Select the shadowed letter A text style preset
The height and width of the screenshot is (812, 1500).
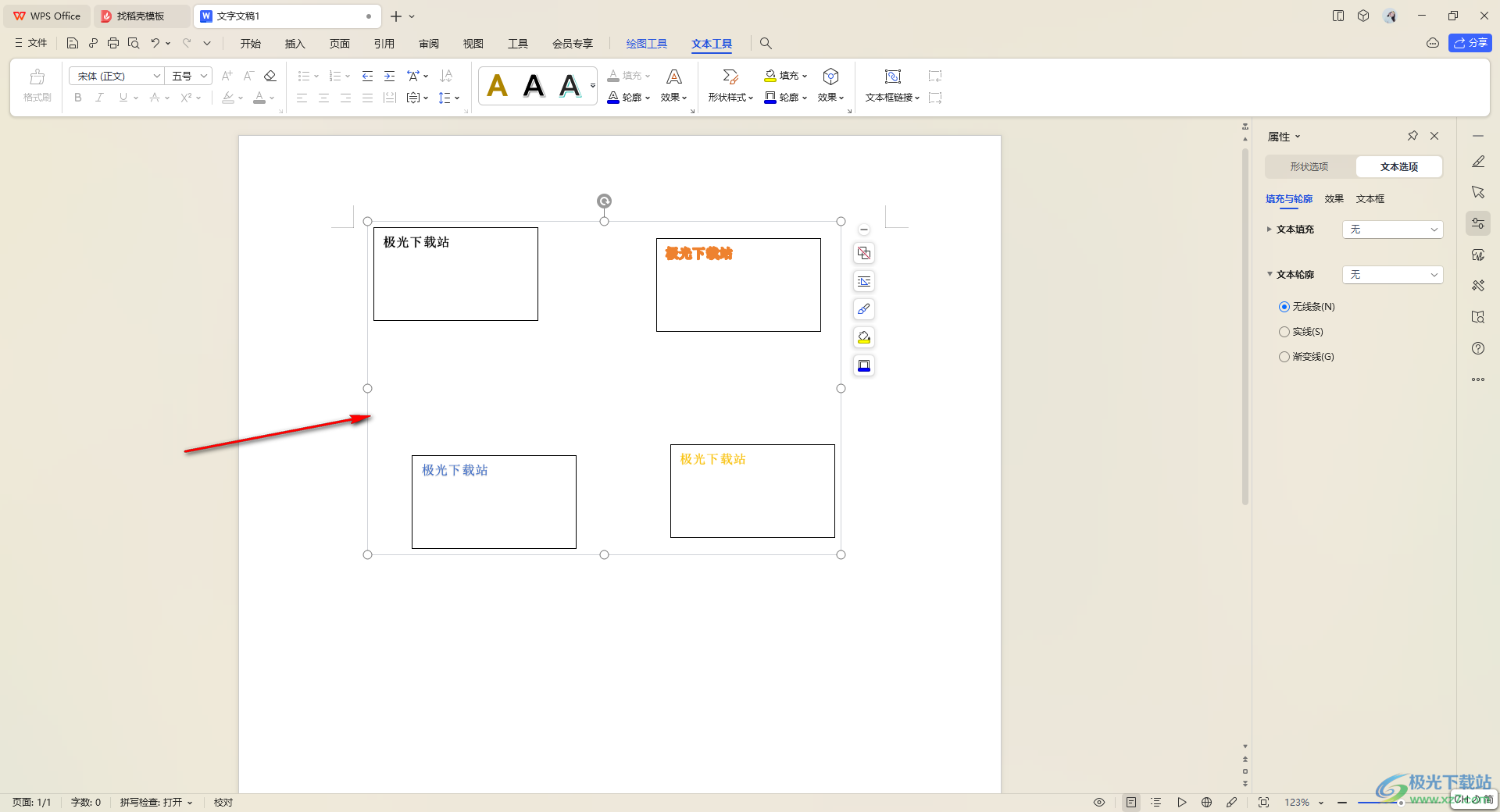(x=570, y=85)
